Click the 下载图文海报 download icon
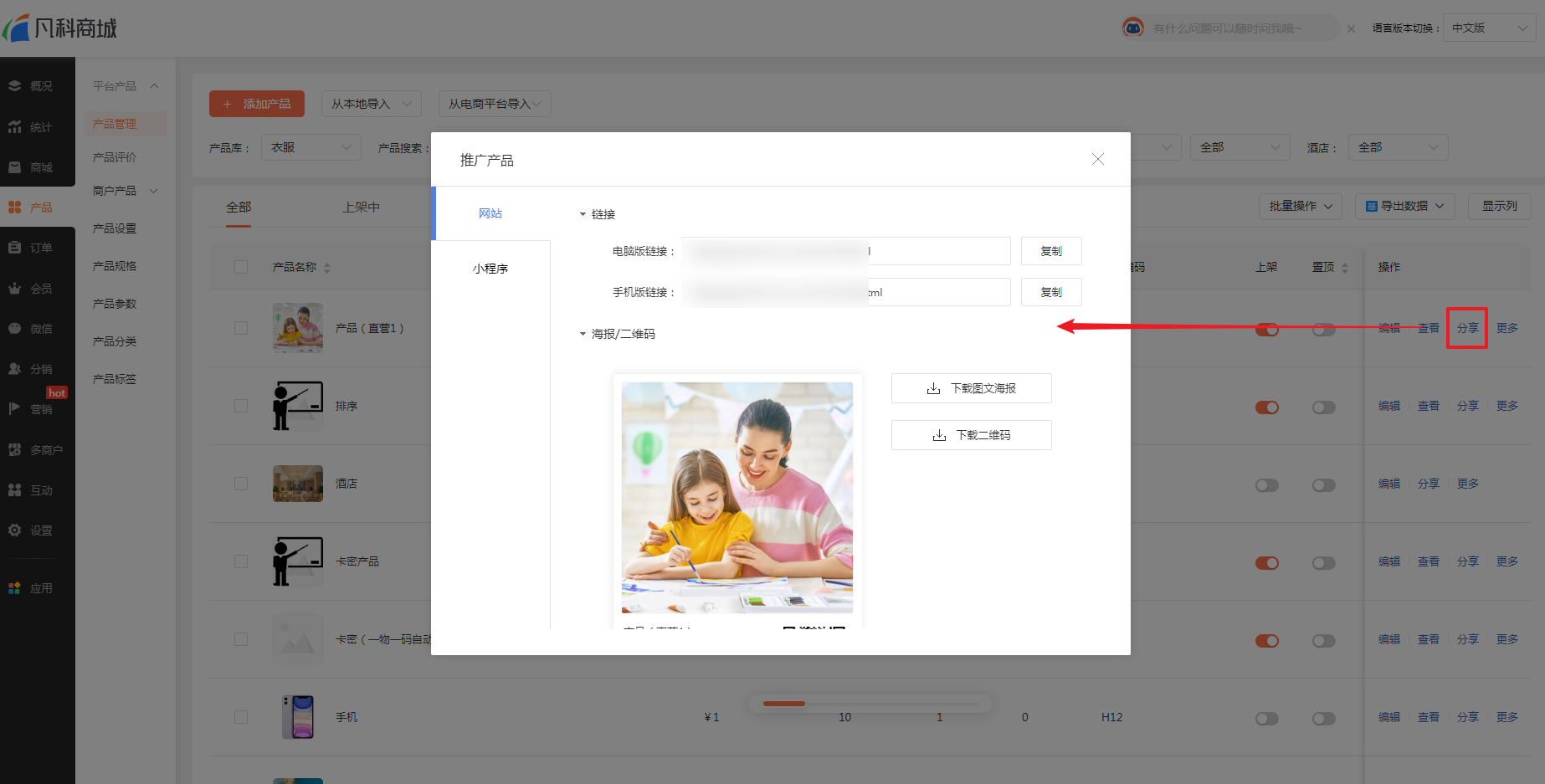This screenshot has width=1545, height=784. [933, 388]
